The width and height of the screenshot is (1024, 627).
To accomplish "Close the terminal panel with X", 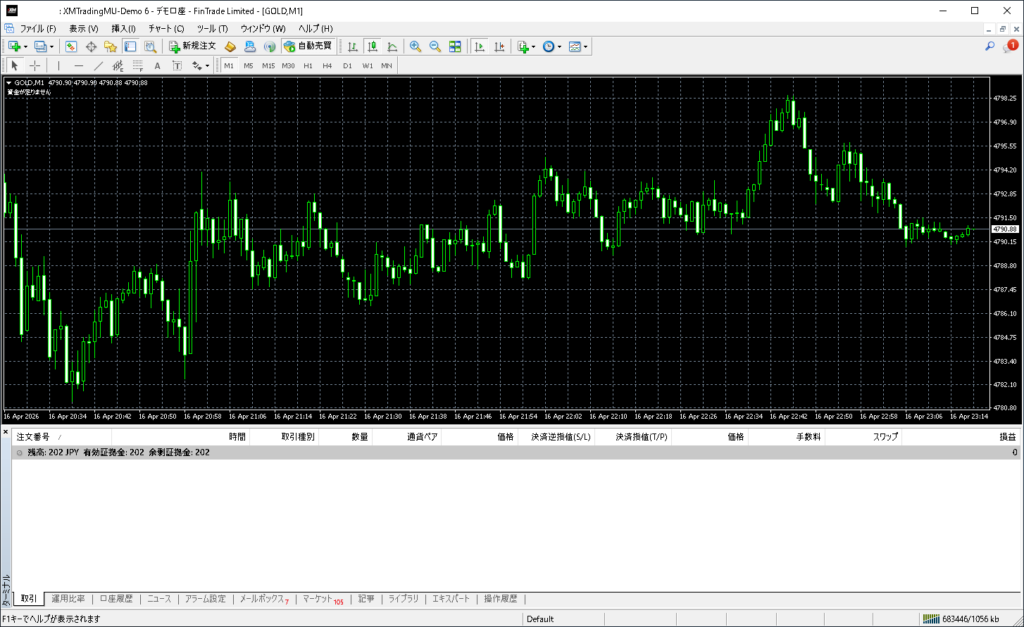I will 6,433.
